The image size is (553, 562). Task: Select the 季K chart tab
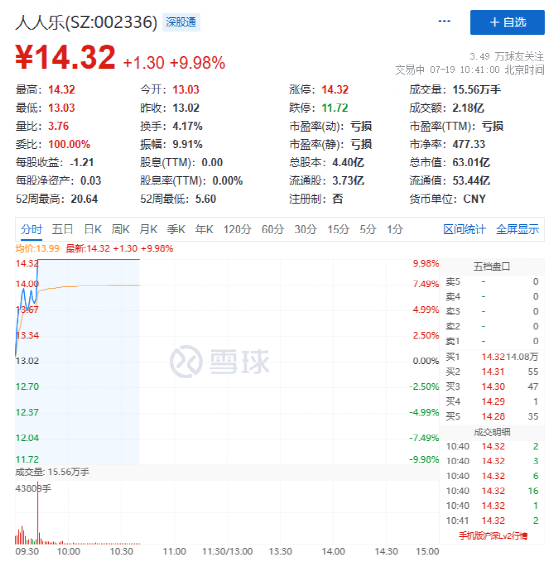pyautogui.click(x=176, y=229)
